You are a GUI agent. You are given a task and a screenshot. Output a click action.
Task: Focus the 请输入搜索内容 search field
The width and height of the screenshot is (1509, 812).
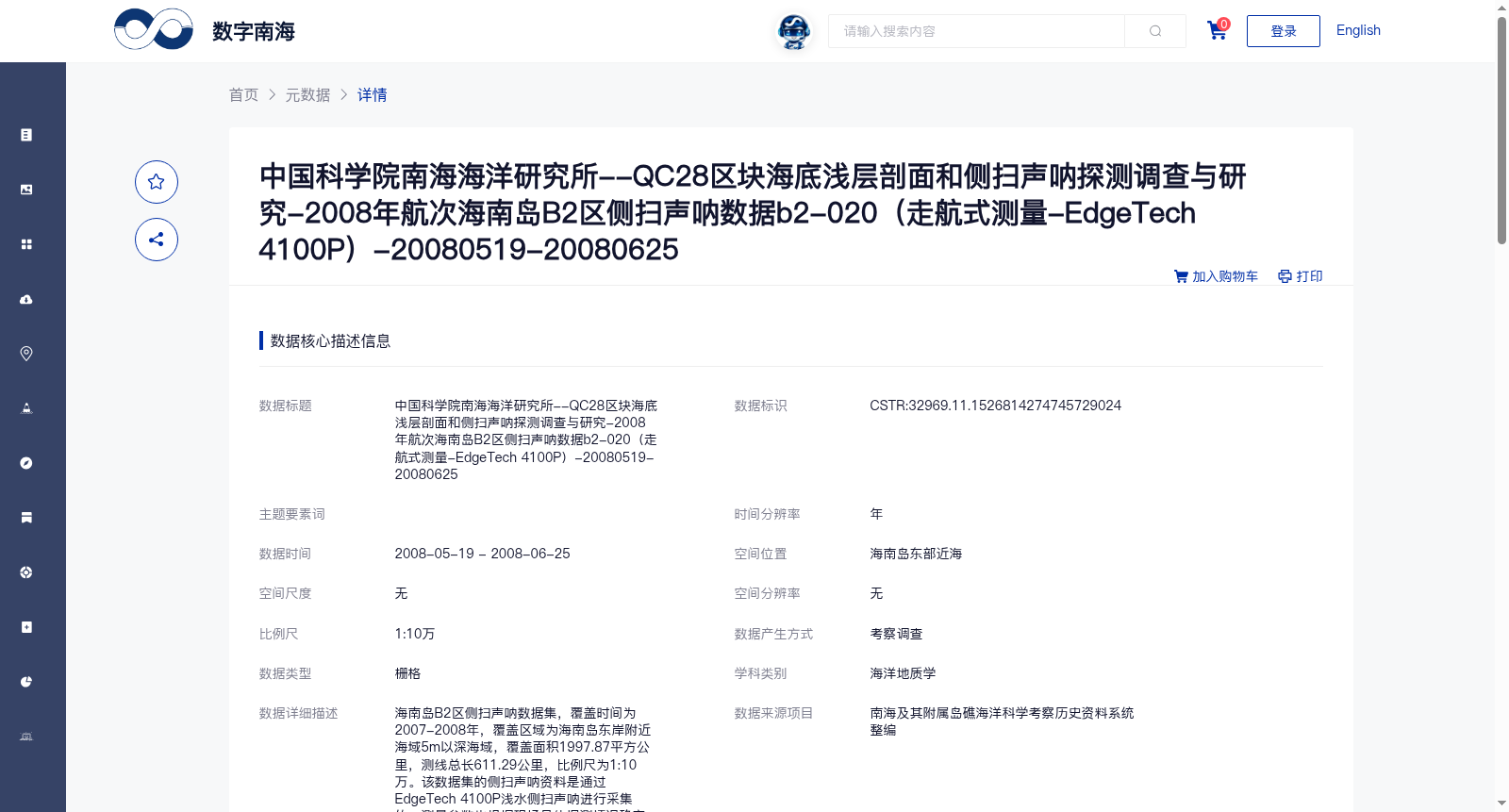pos(976,31)
